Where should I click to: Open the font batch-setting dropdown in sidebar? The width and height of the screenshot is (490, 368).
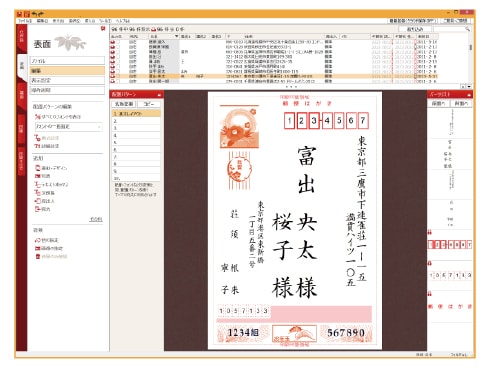coord(68,127)
